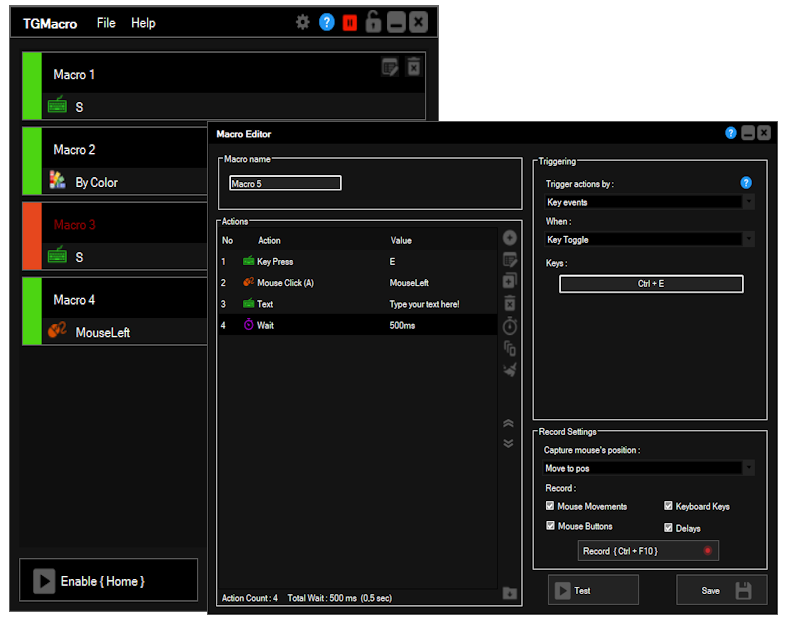
Task: Click the Value column header
Action: 401,240
